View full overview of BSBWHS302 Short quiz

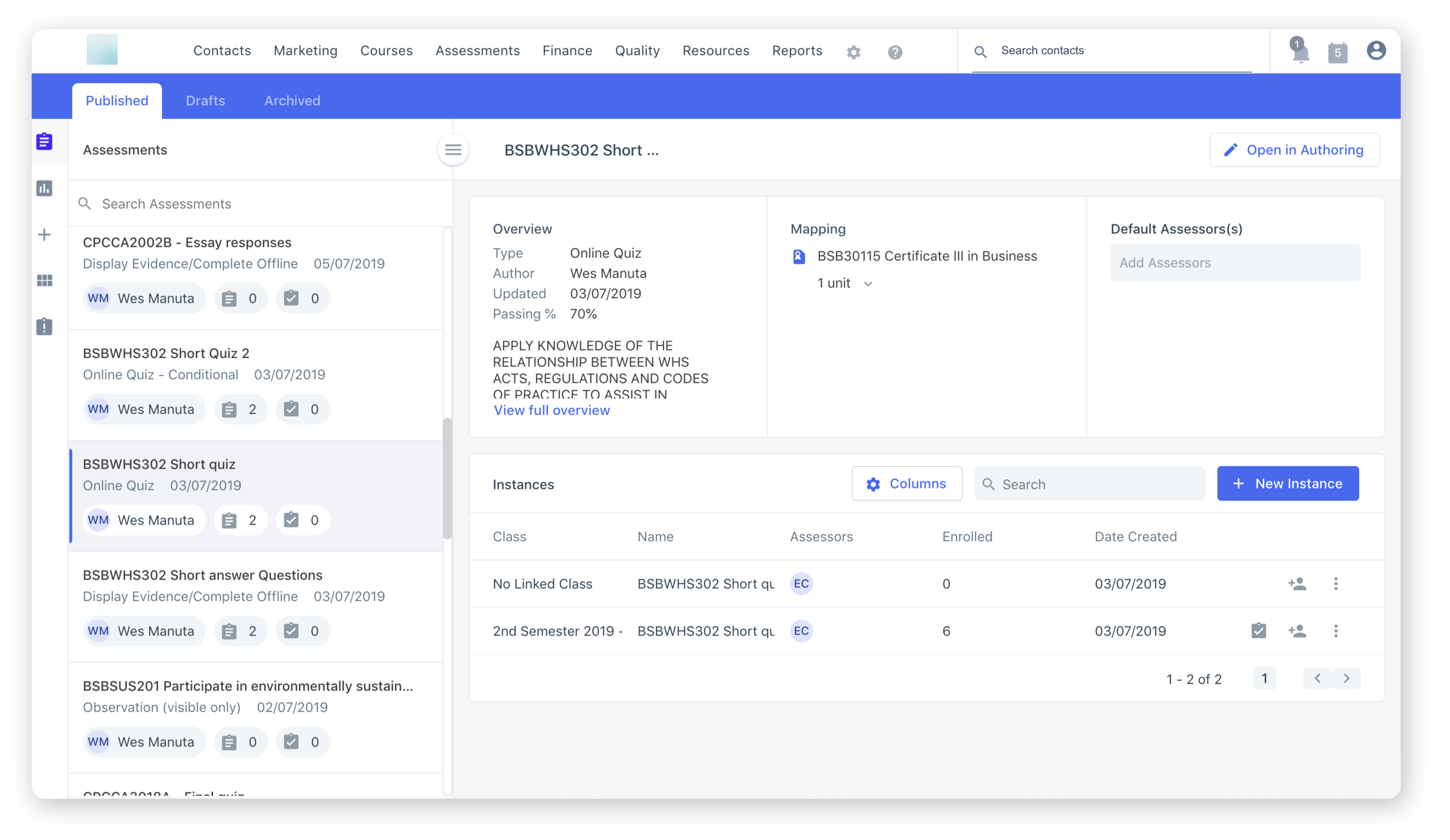click(551, 410)
